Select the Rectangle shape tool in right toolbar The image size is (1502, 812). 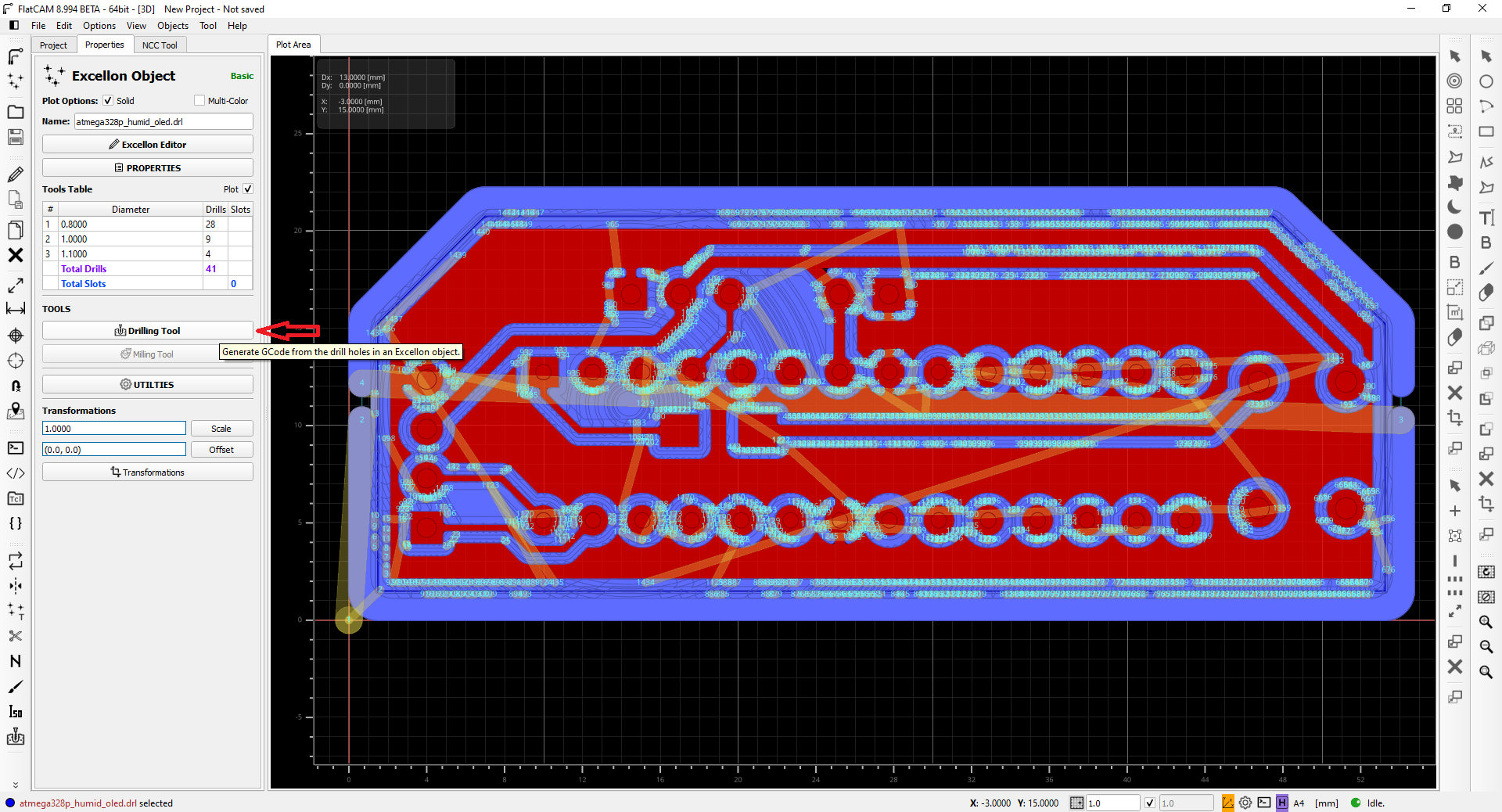pyautogui.click(x=1486, y=131)
